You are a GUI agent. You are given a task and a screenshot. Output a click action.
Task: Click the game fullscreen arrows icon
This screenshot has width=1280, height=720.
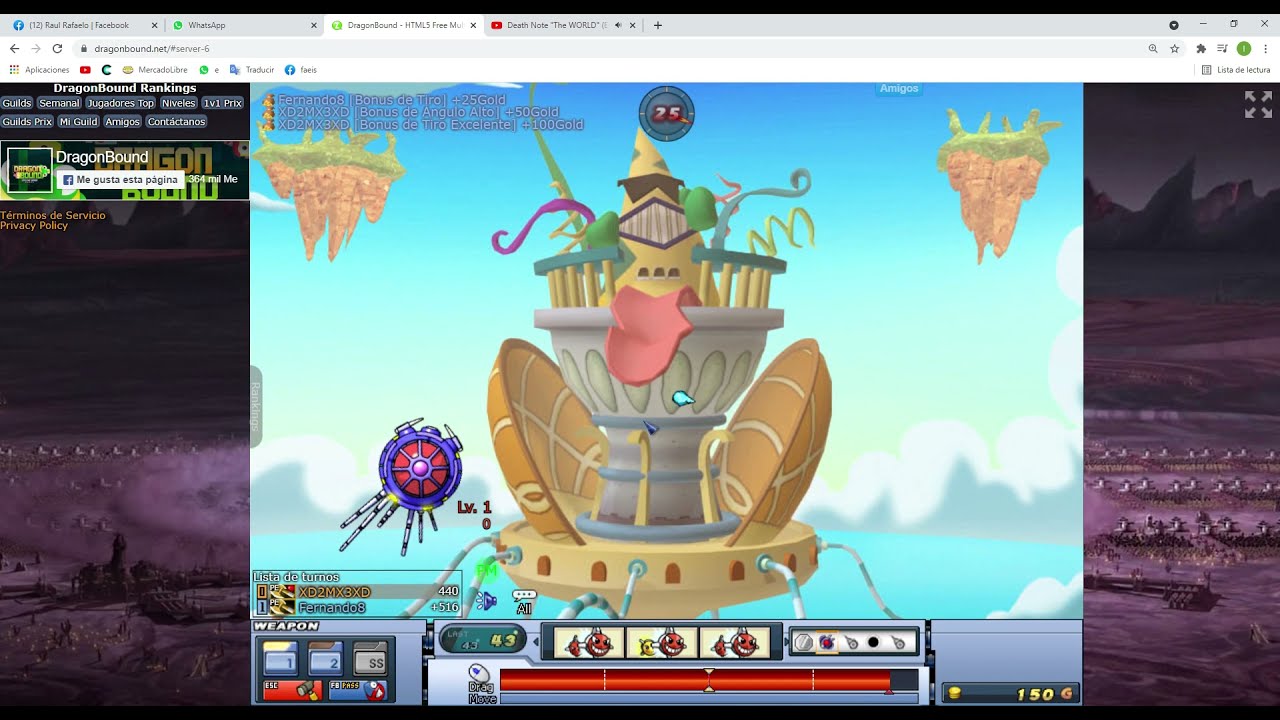coord(1258,104)
